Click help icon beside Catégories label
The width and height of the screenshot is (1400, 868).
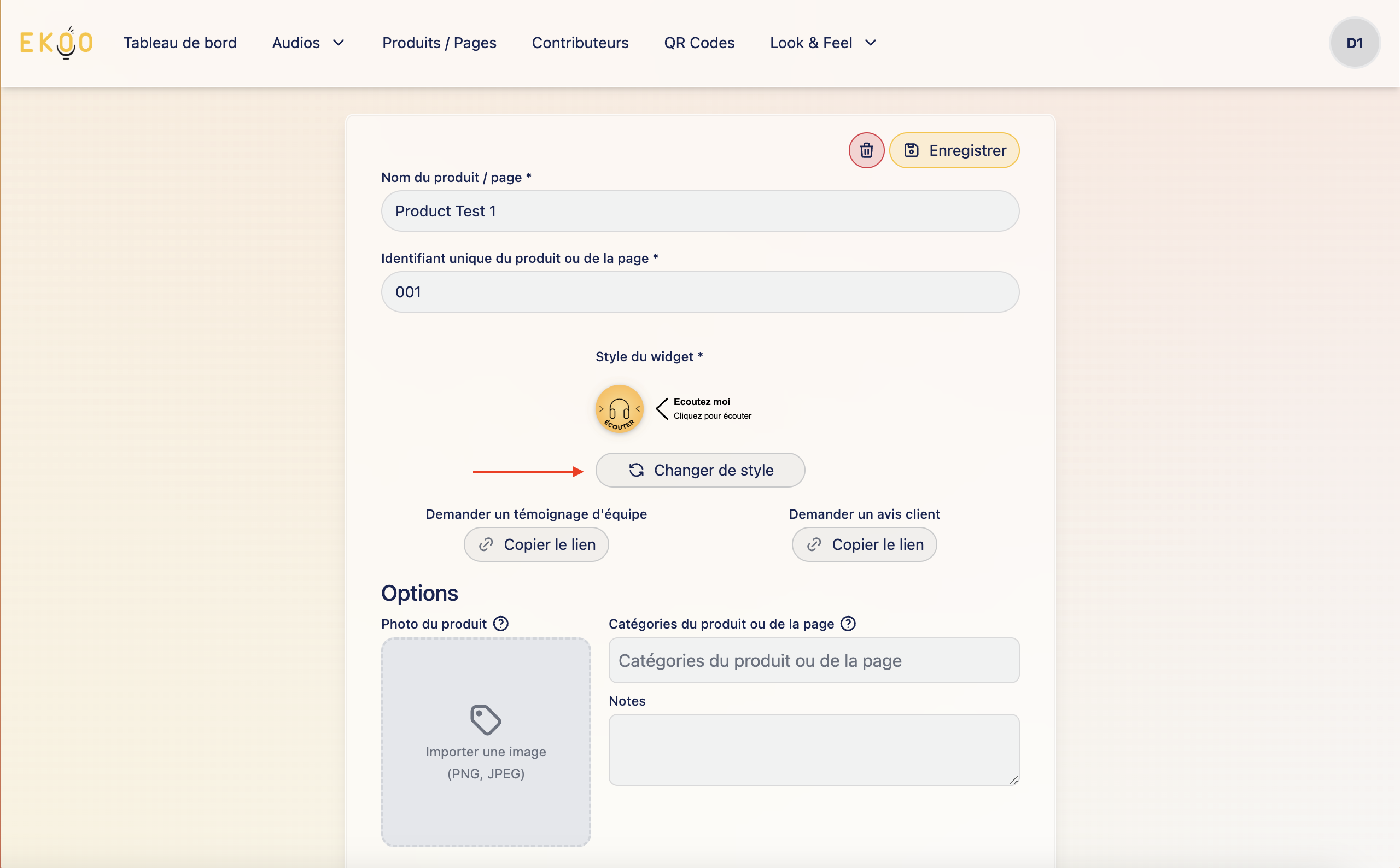coord(848,624)
